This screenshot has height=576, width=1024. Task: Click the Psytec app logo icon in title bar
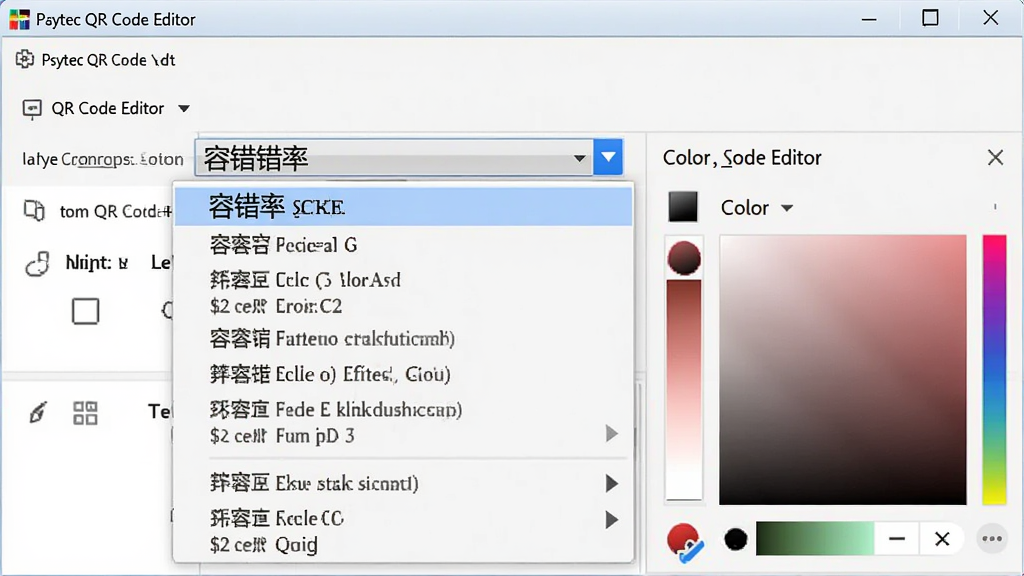(x=20, y=19)
